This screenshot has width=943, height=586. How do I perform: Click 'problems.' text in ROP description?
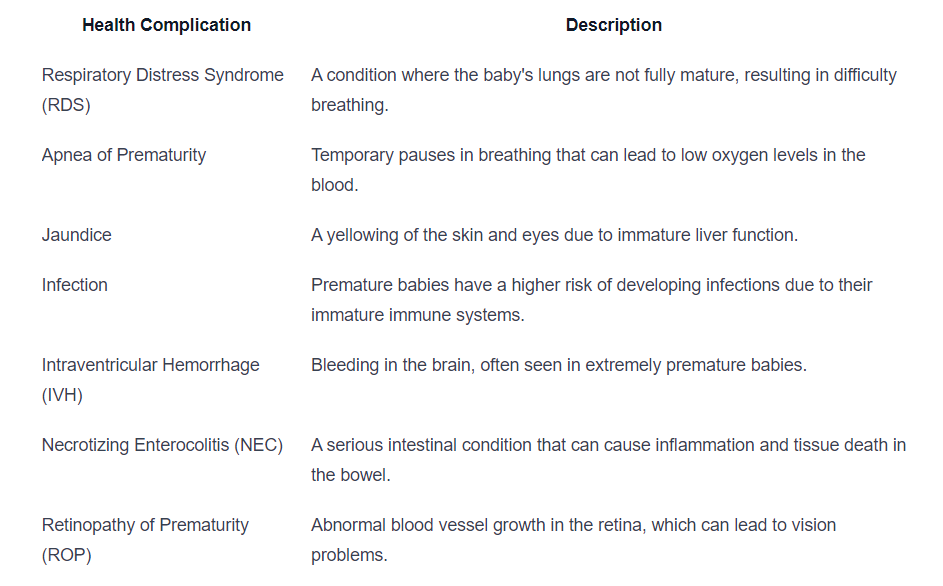349,555
